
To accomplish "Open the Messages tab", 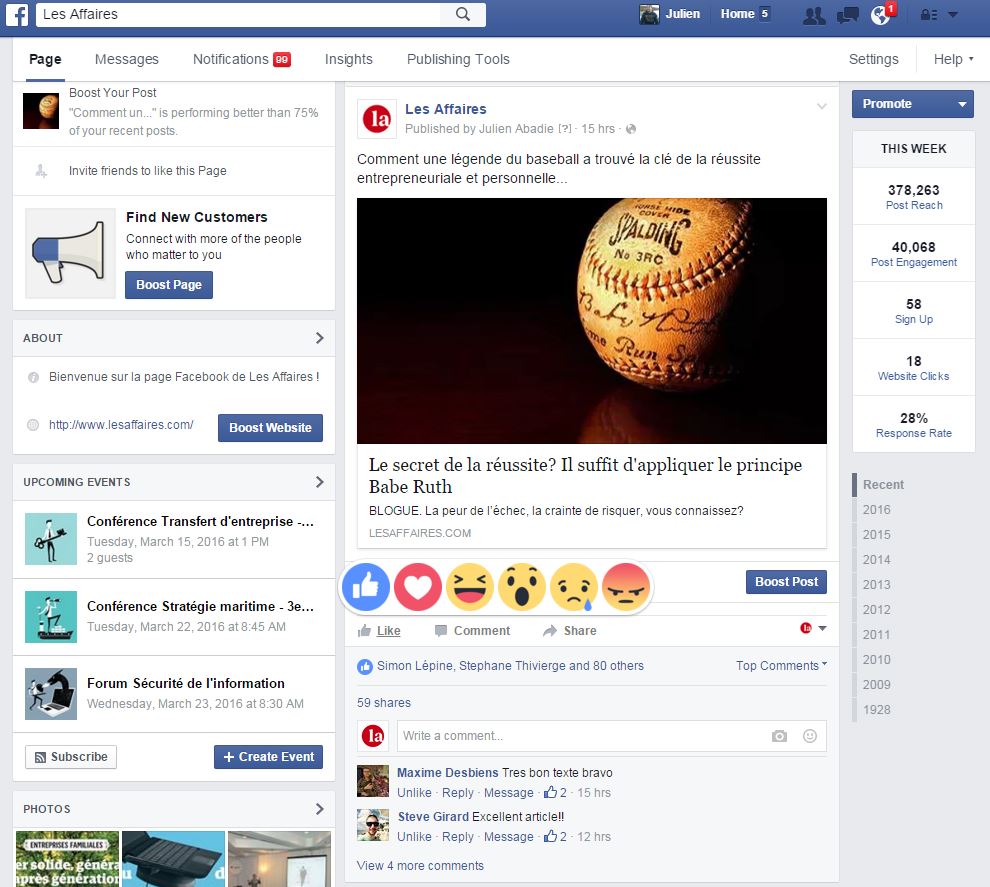I will 127,59.
